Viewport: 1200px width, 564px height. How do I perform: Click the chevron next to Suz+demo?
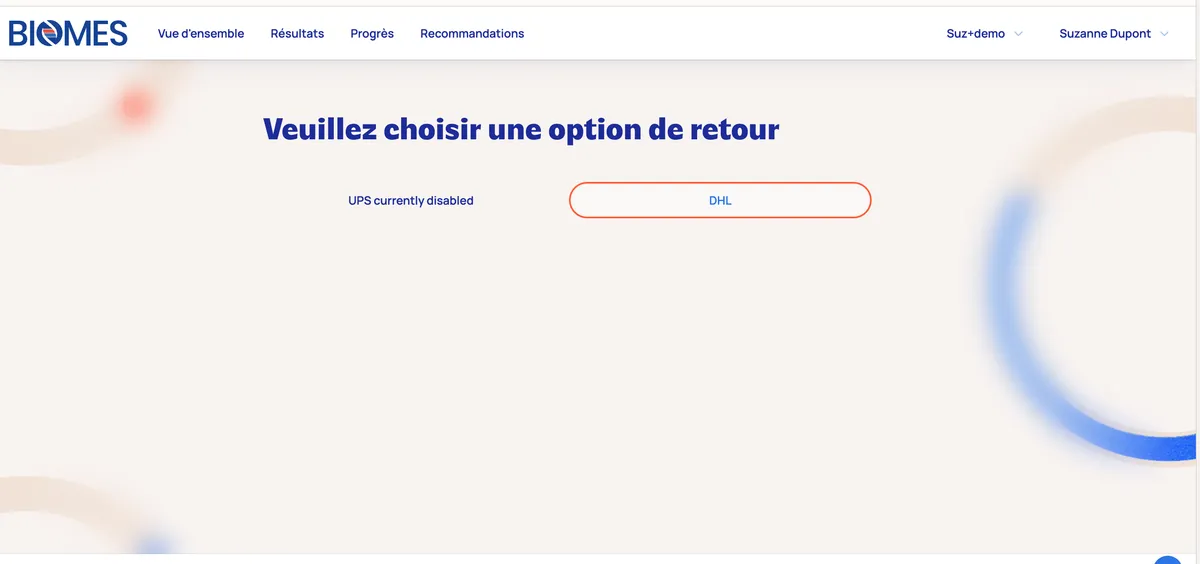tap(1018, 34)
